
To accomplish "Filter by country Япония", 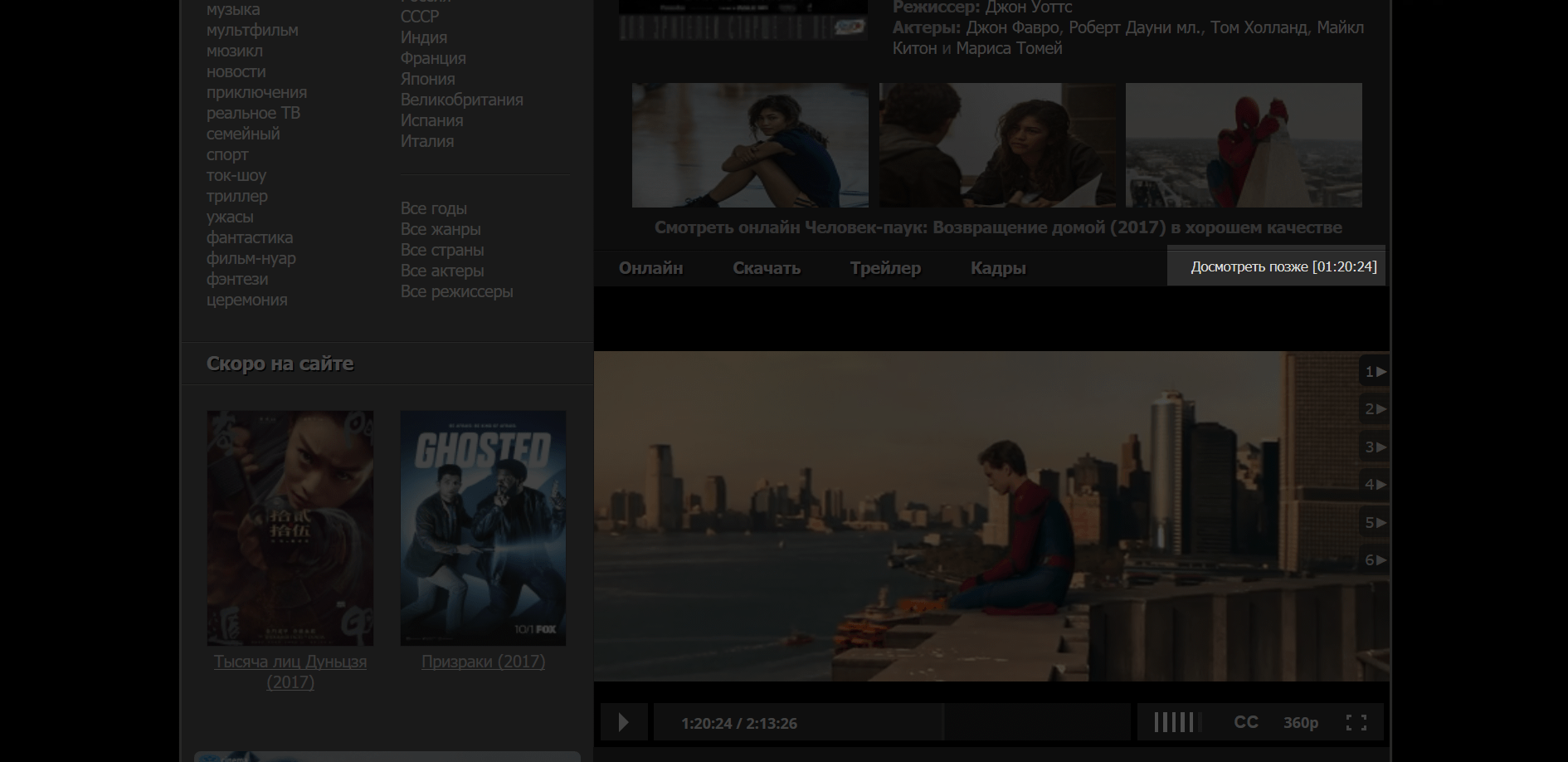I will 428,79.
